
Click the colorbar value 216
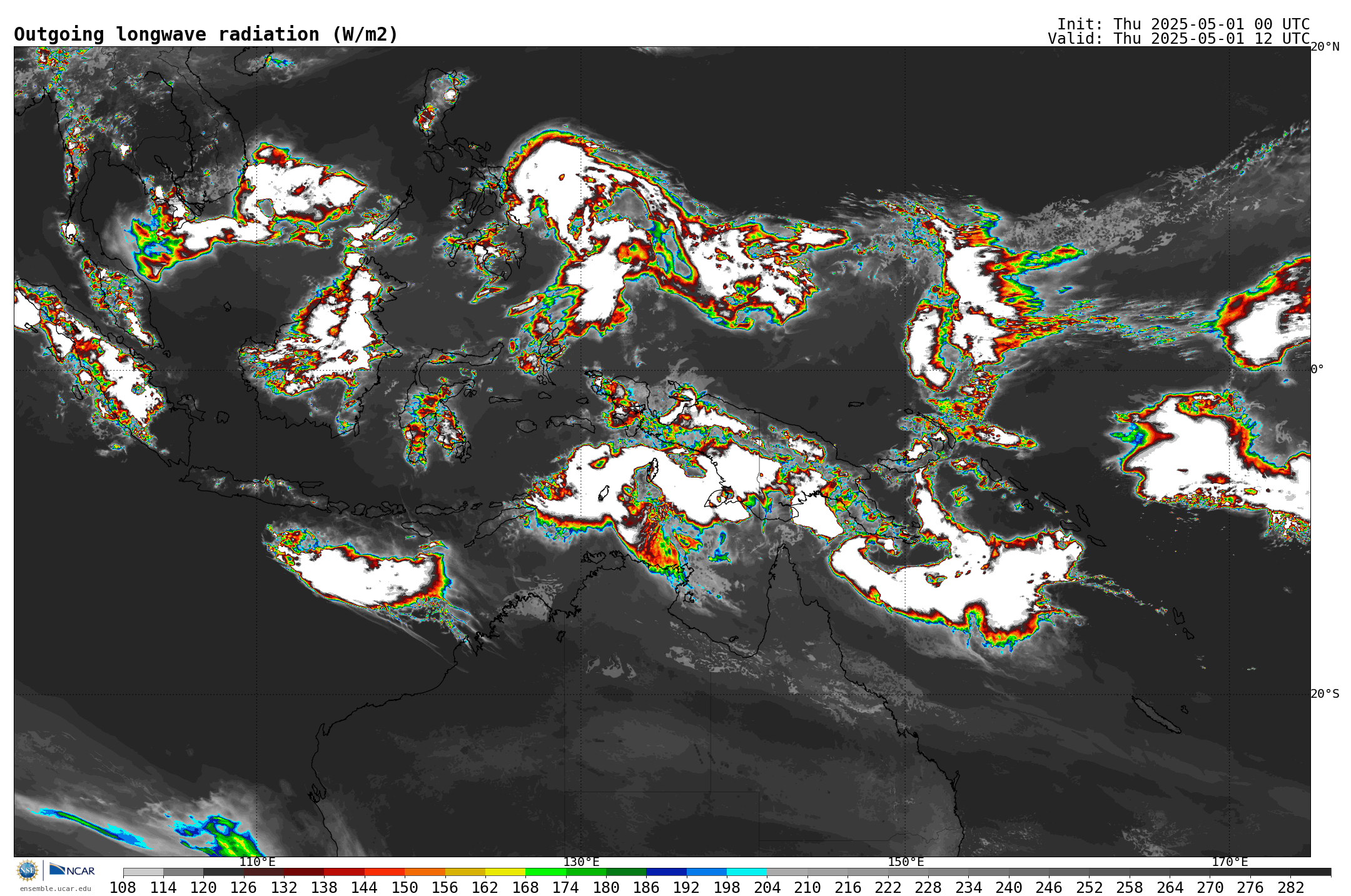tap(848, 888)
